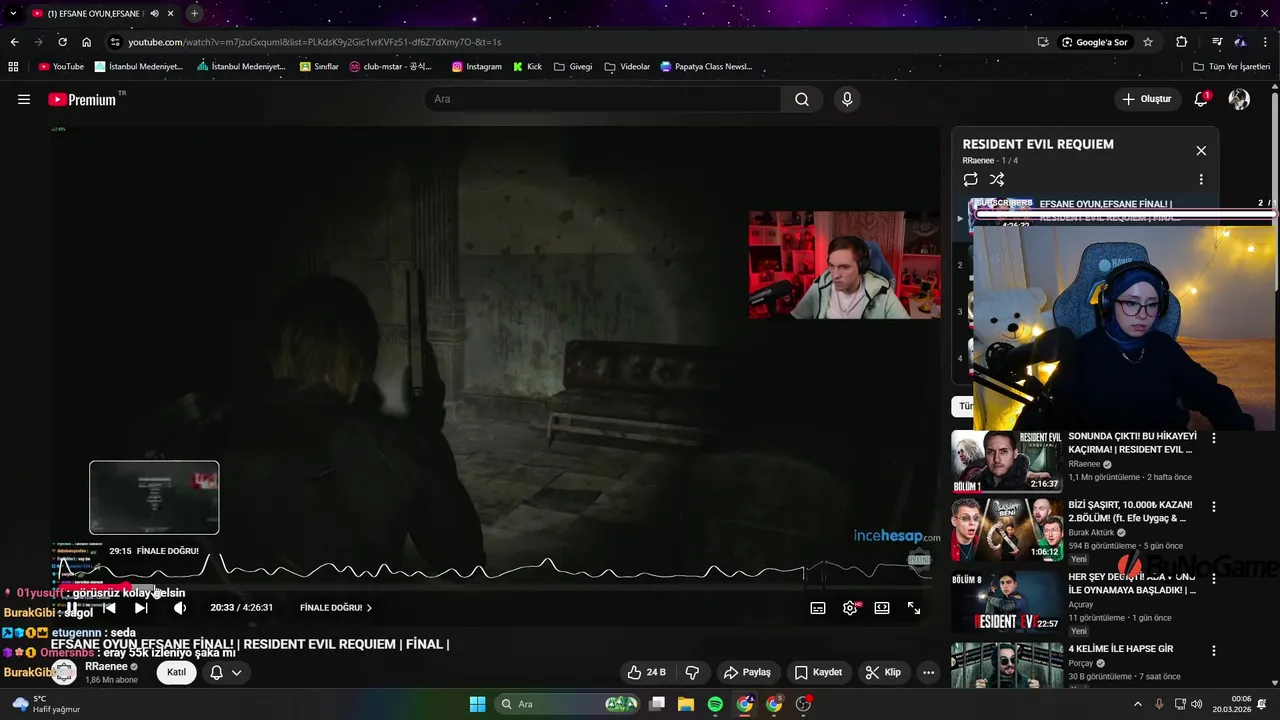Open the BİZİ ŞAŞIRT video thumbnail

[1006, 530]
